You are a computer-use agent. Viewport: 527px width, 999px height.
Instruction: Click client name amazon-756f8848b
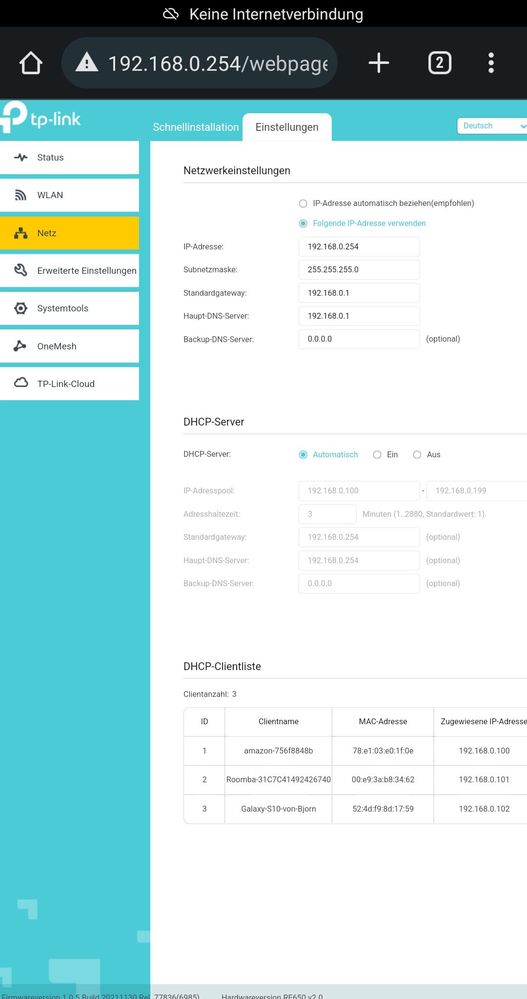[278, 751]
